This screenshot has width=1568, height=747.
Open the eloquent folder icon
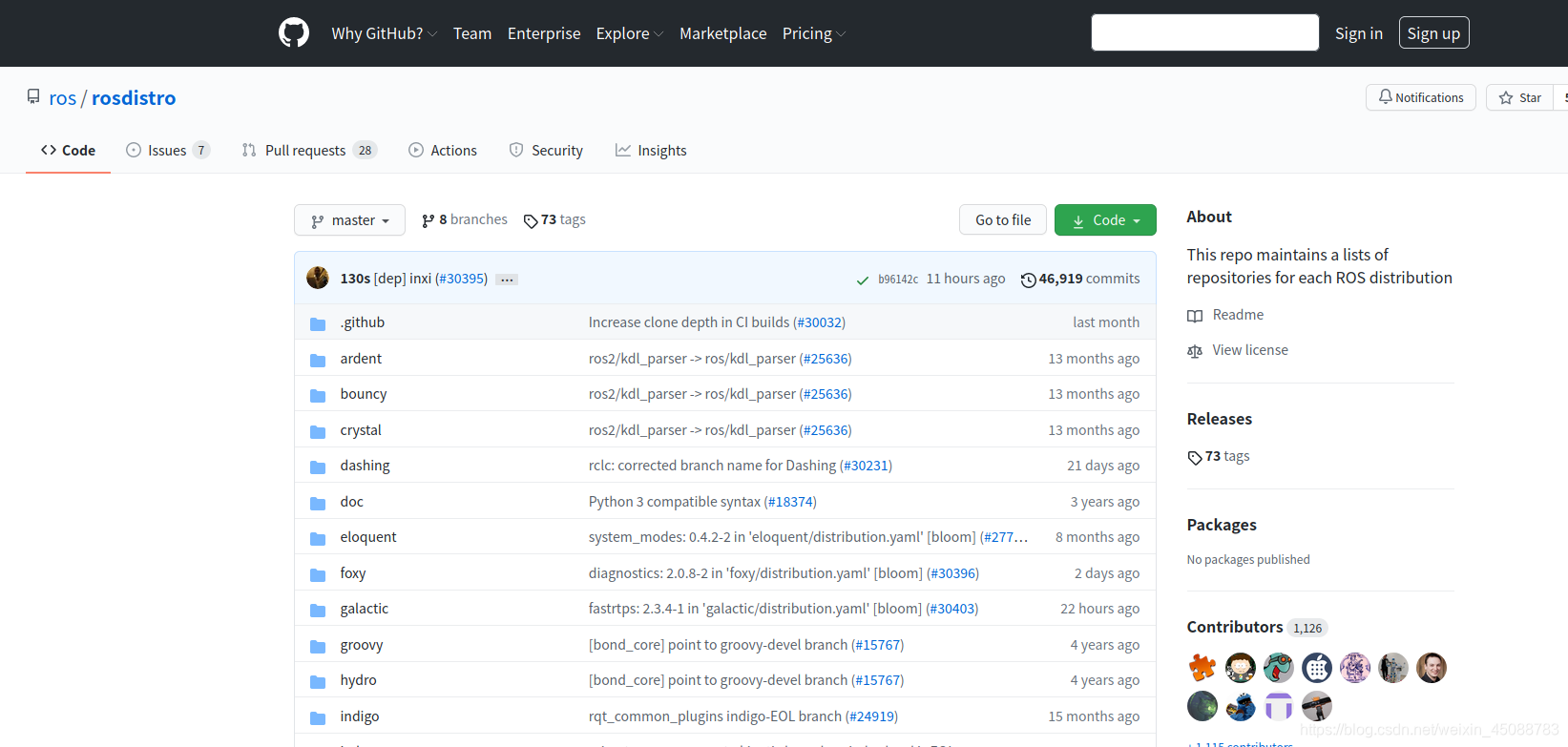coord(318,538)
